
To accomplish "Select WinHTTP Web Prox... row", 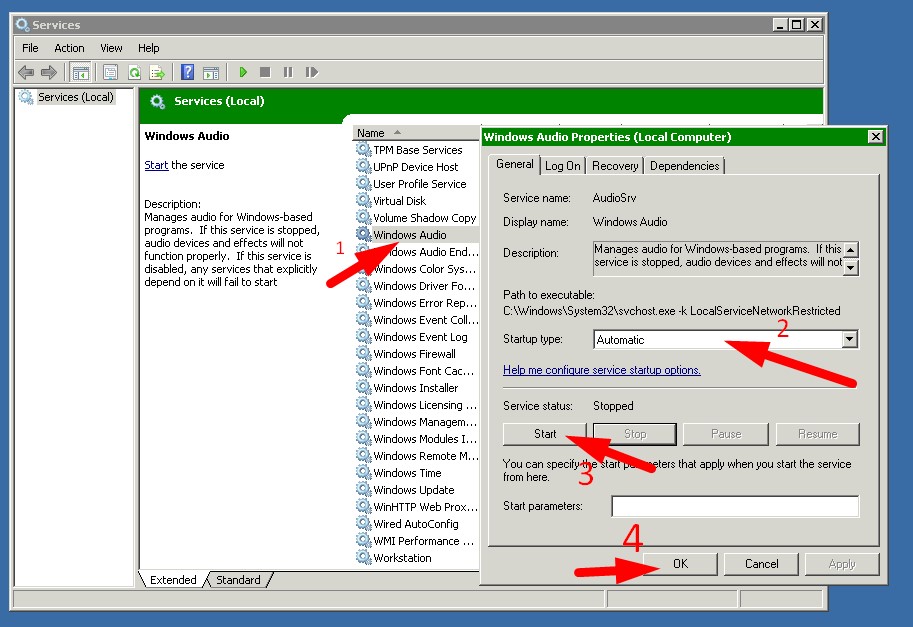I will pos(425,506).
